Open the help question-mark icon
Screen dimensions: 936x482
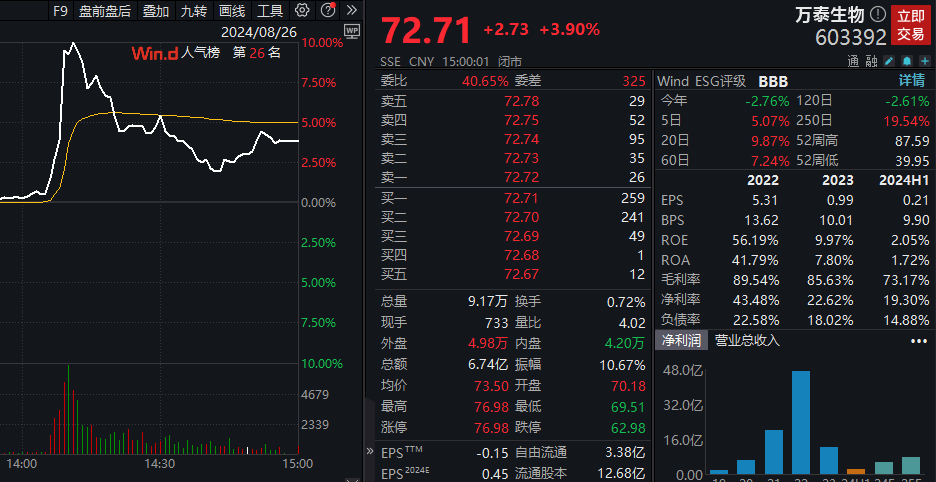click(x=328, y=10)
